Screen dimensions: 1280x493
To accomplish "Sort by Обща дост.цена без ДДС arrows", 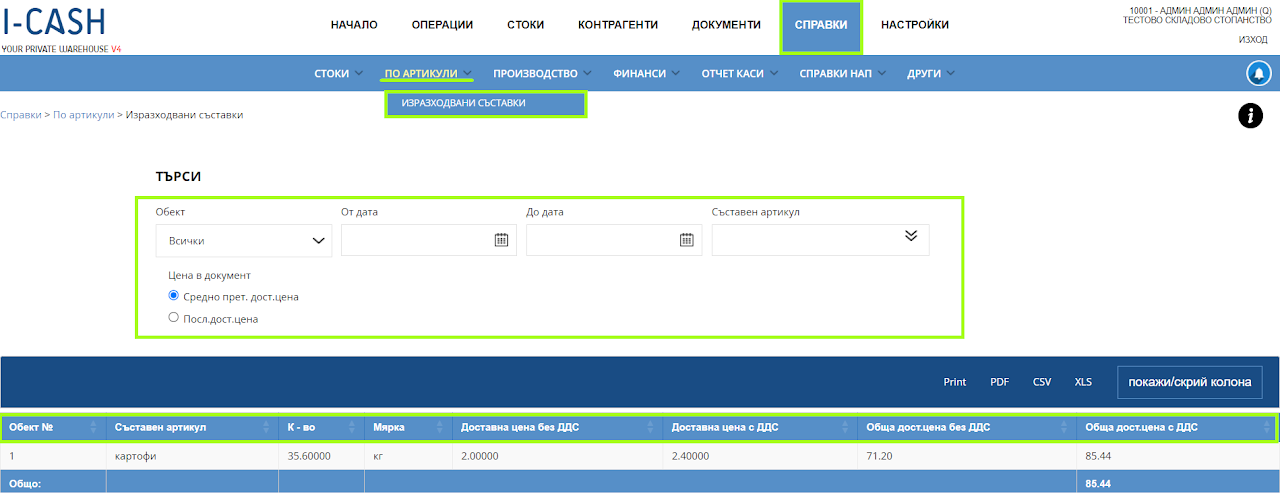I will coord(1066,428).
